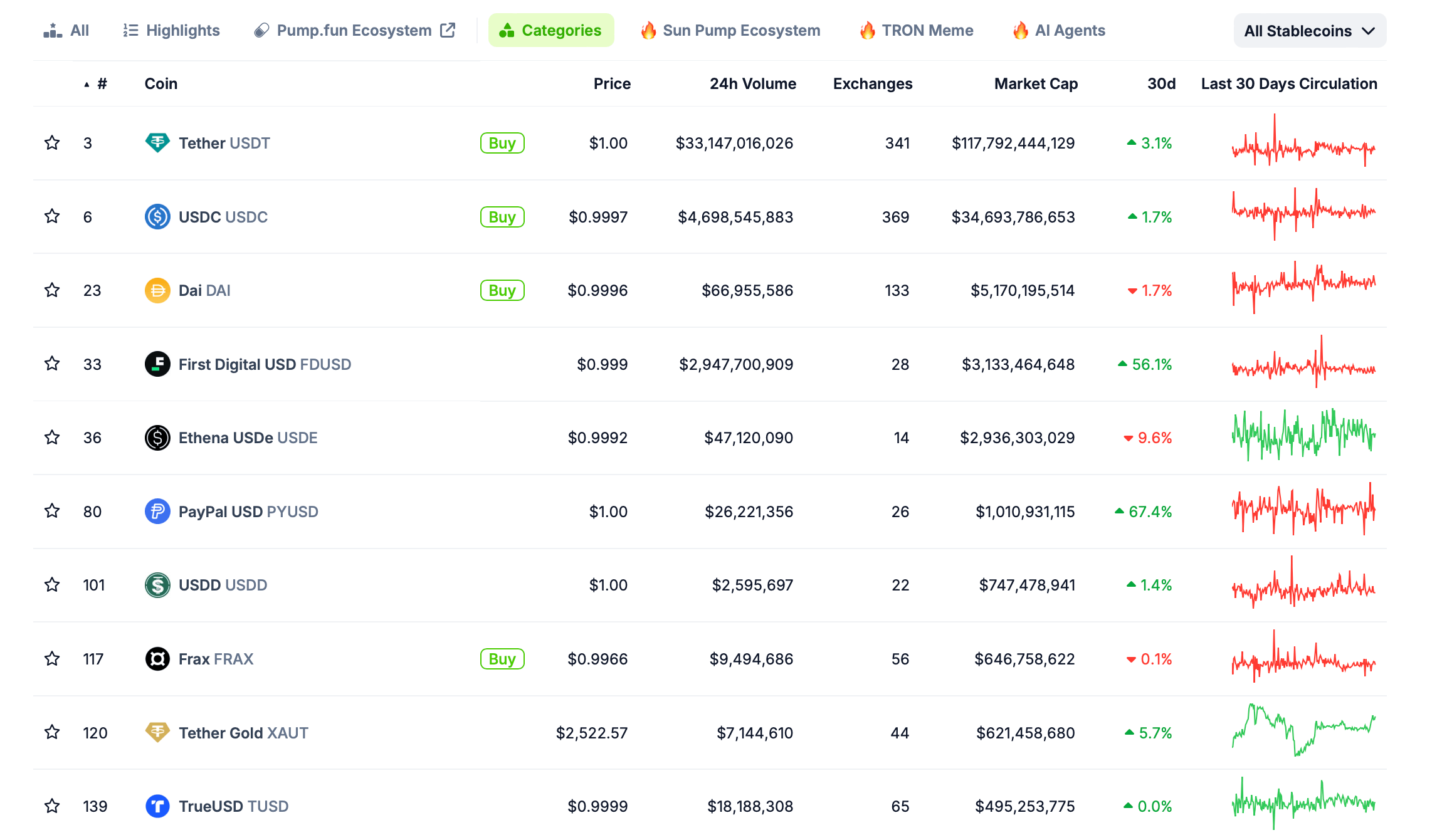The height and width of the screenshot is (840, 1442).
Task: Sort by Exchanges column header
Action: coord(873,84)
